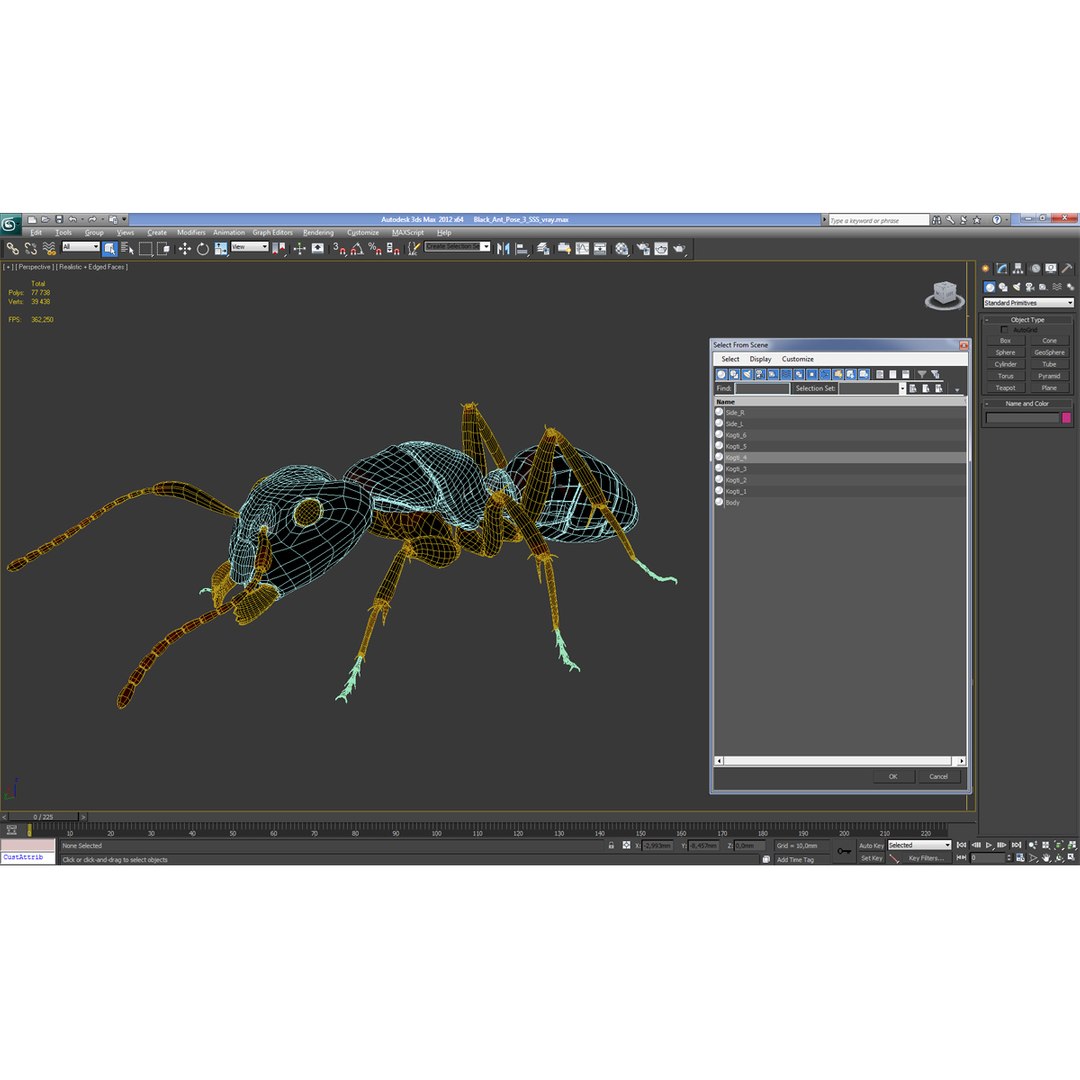The image size is (1080, 1080).
Task: Select Kogti_4 in the object list
Action: pos(840,457)
